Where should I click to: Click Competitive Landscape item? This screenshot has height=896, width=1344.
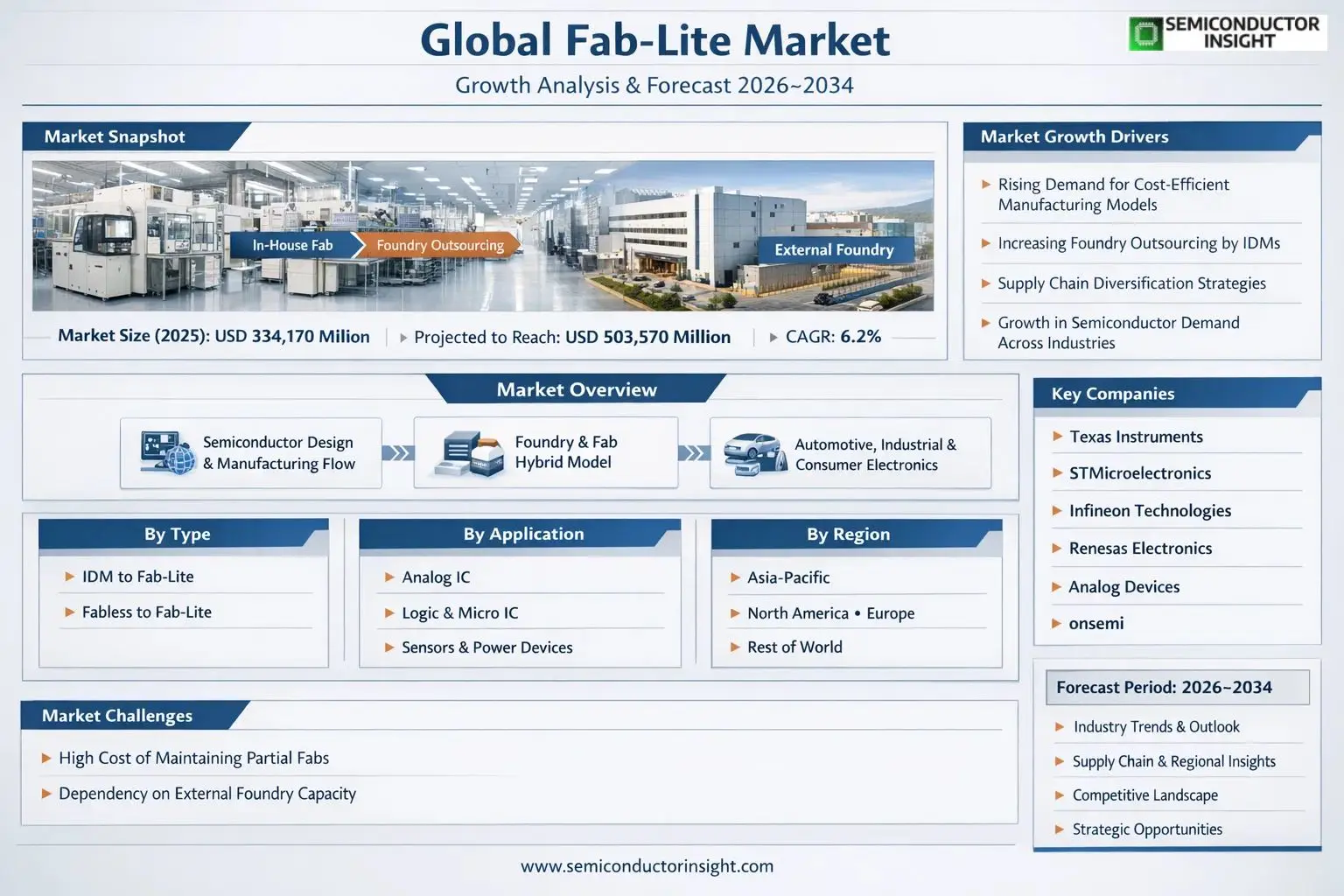tap(1144, 795)
